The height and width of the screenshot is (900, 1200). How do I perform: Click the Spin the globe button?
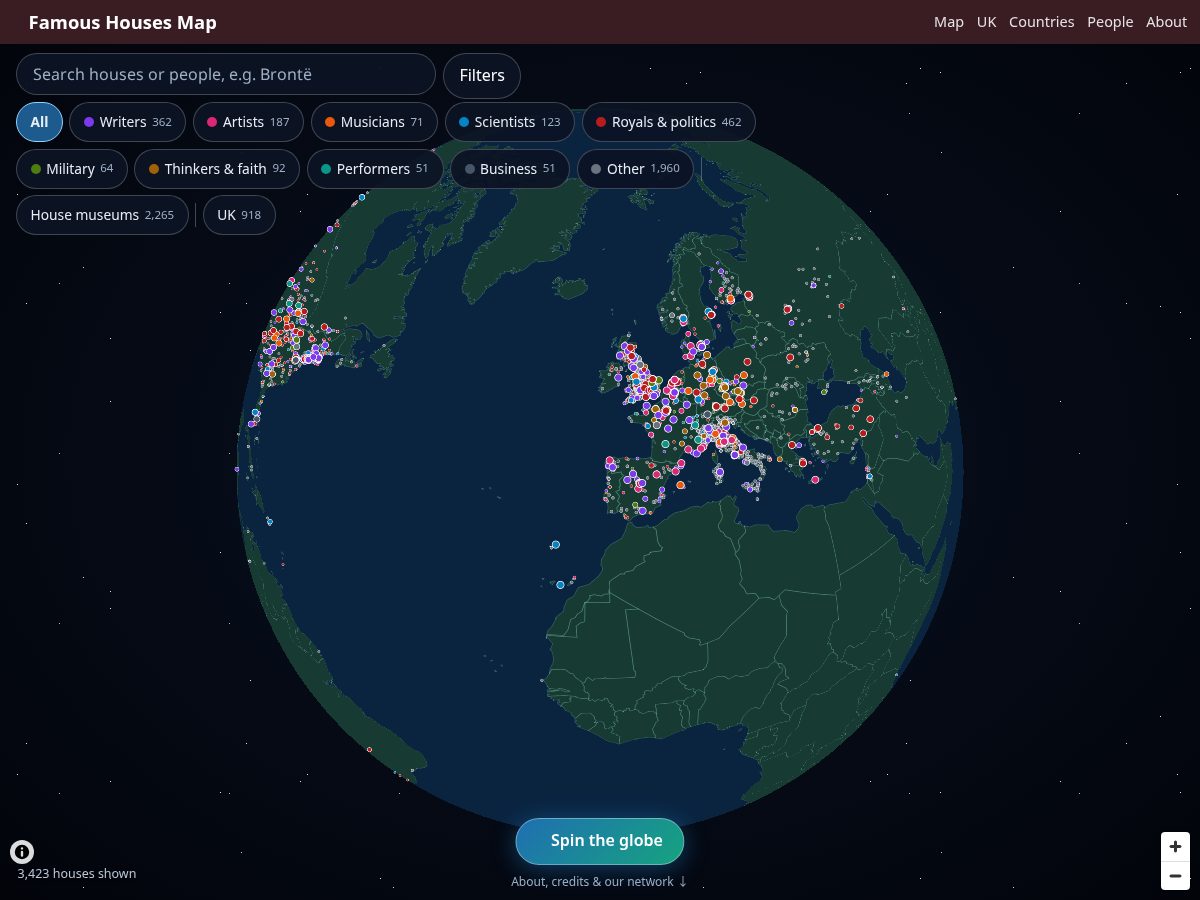(600, 841)
